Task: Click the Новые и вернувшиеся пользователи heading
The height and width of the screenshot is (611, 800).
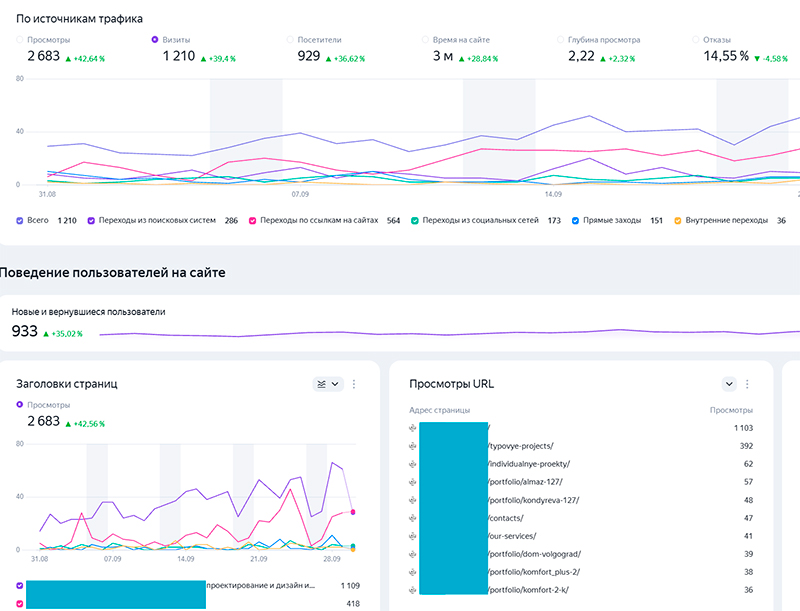Action: tap(88, 312)
